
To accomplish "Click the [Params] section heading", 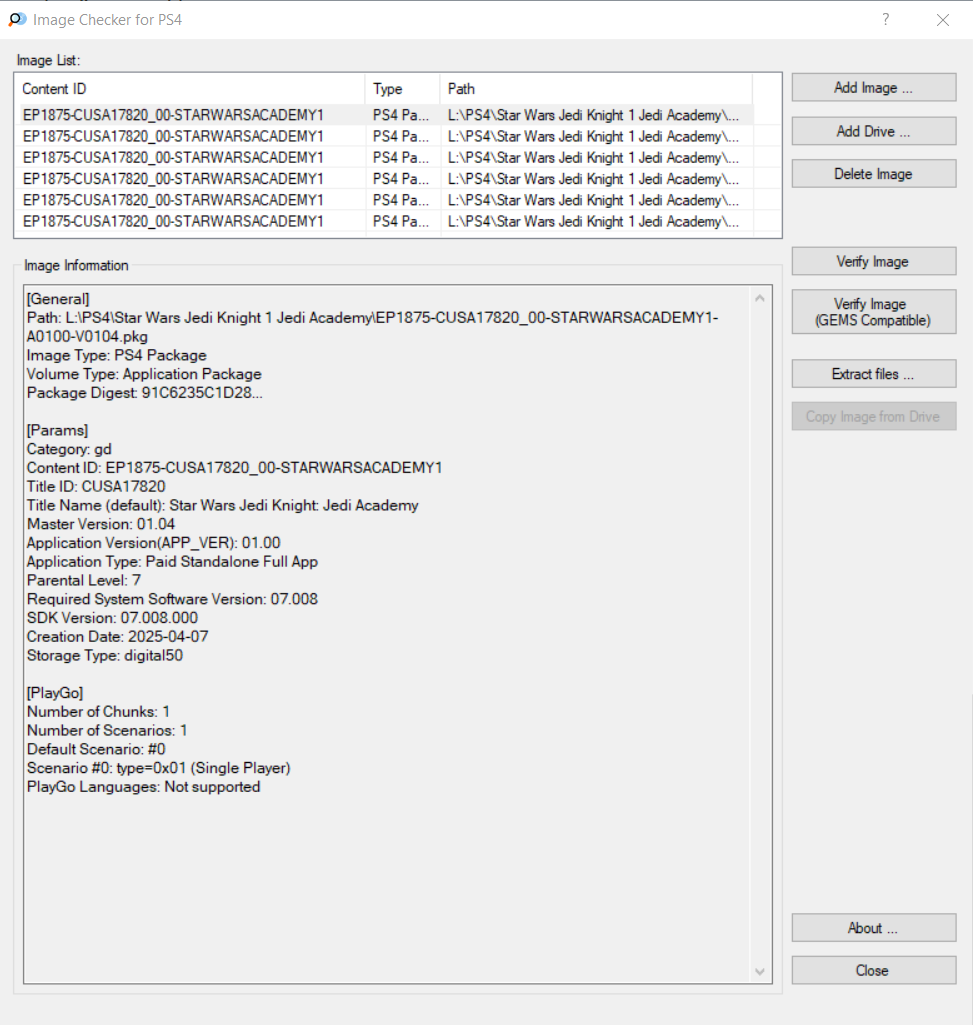I will point(58,431).
